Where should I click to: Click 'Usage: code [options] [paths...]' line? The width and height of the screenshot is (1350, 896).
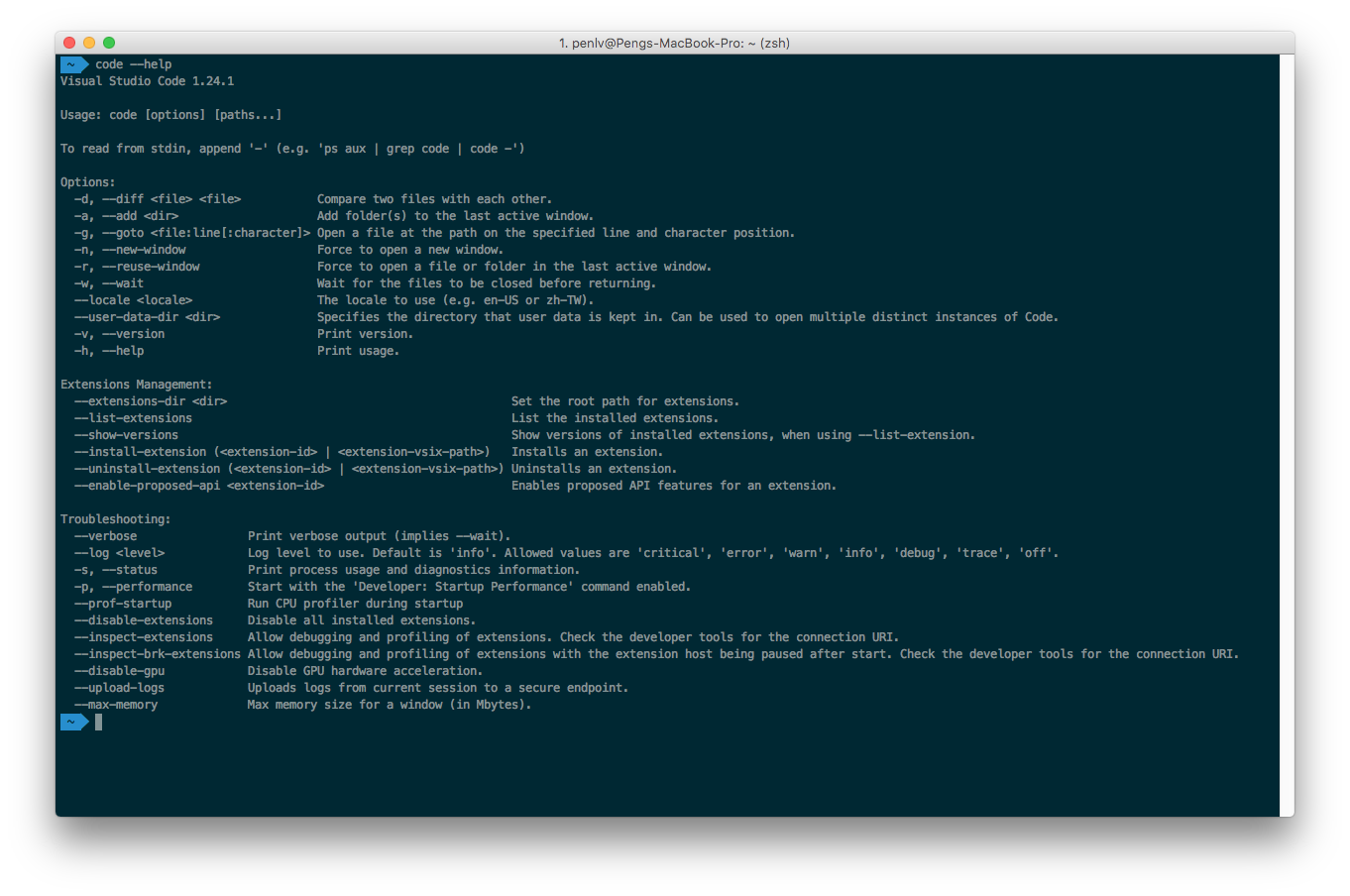click(x=171, y=115)
